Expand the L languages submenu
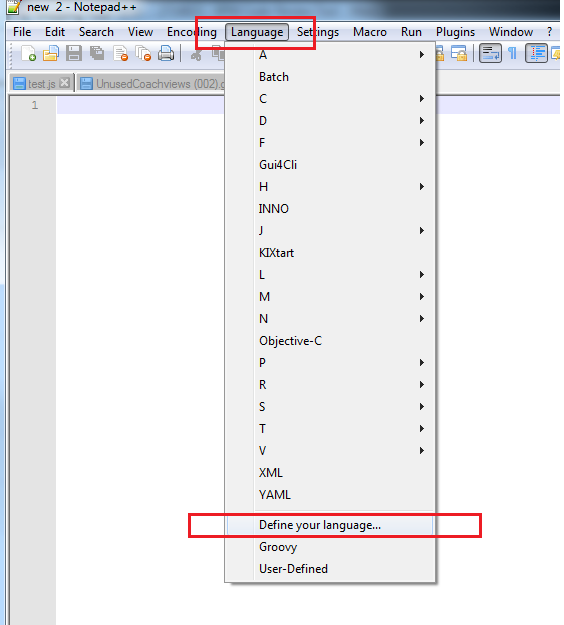 tap(330, 275)
